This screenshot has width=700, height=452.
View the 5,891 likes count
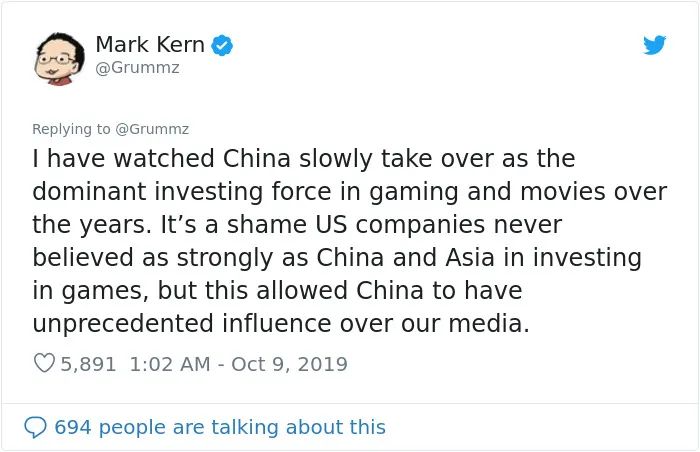pos(88,364)
